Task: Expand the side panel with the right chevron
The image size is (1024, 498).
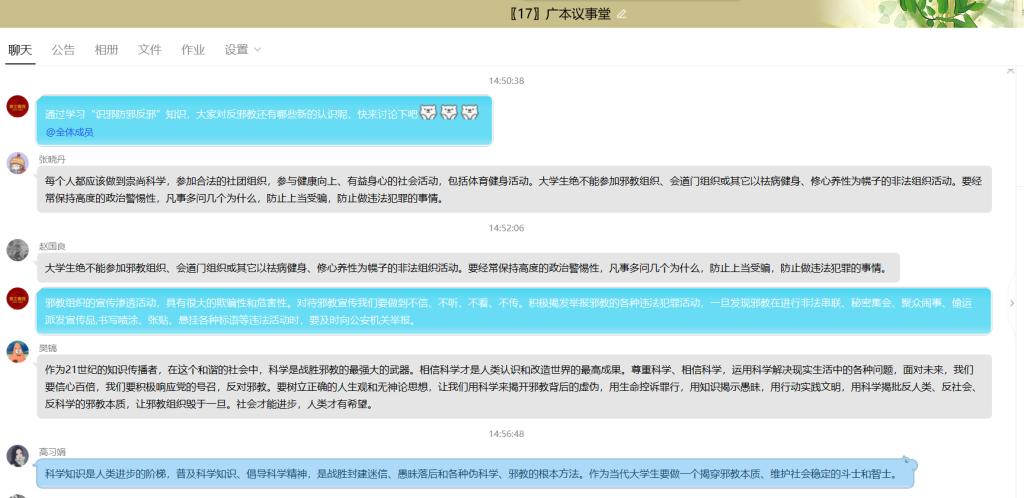Action: (x=1011, y=303)
